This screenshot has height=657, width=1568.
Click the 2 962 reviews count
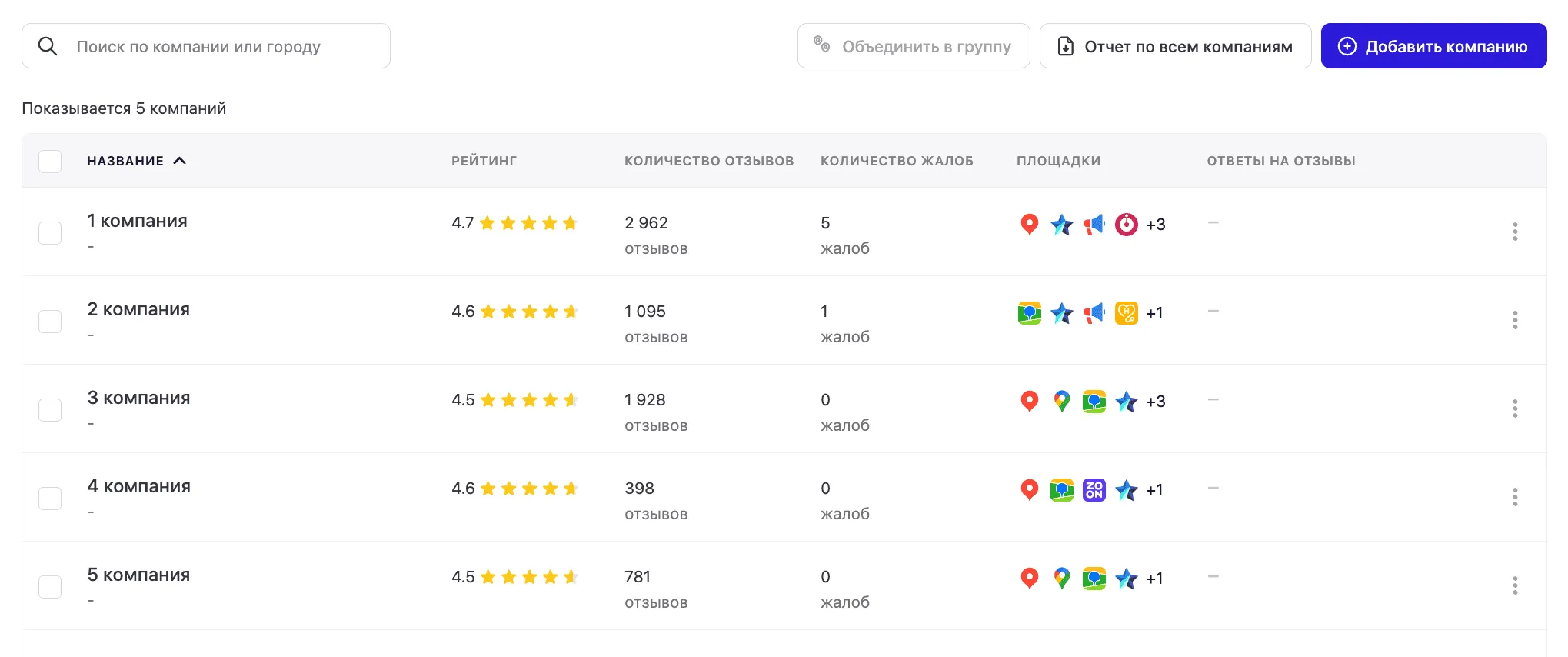coord(646,223)
